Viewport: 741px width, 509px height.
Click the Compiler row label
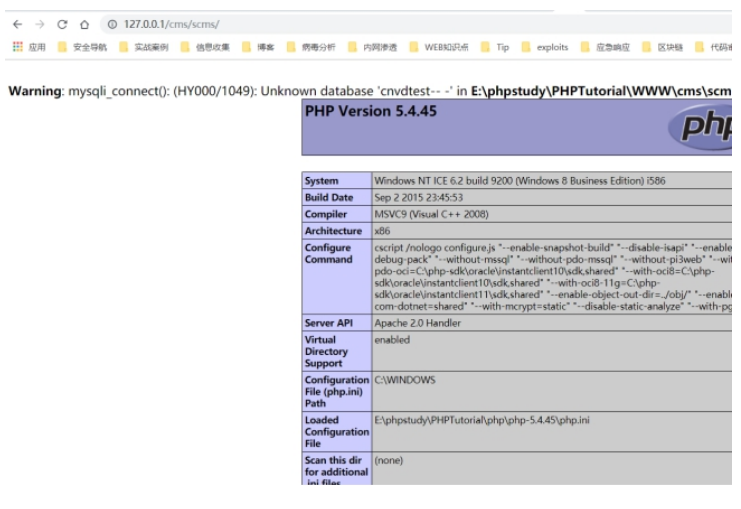(326, 214)
